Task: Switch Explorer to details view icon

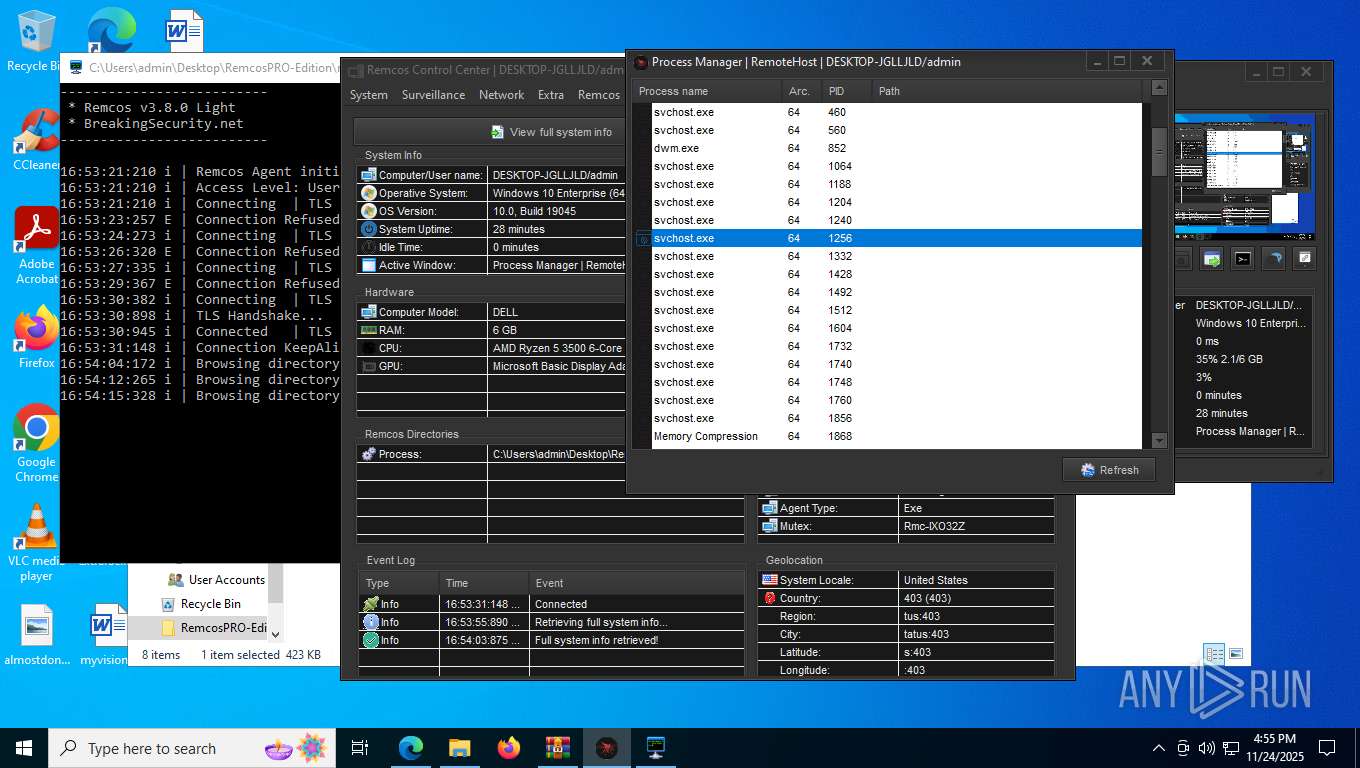Action: click(x=1215, y=654)
